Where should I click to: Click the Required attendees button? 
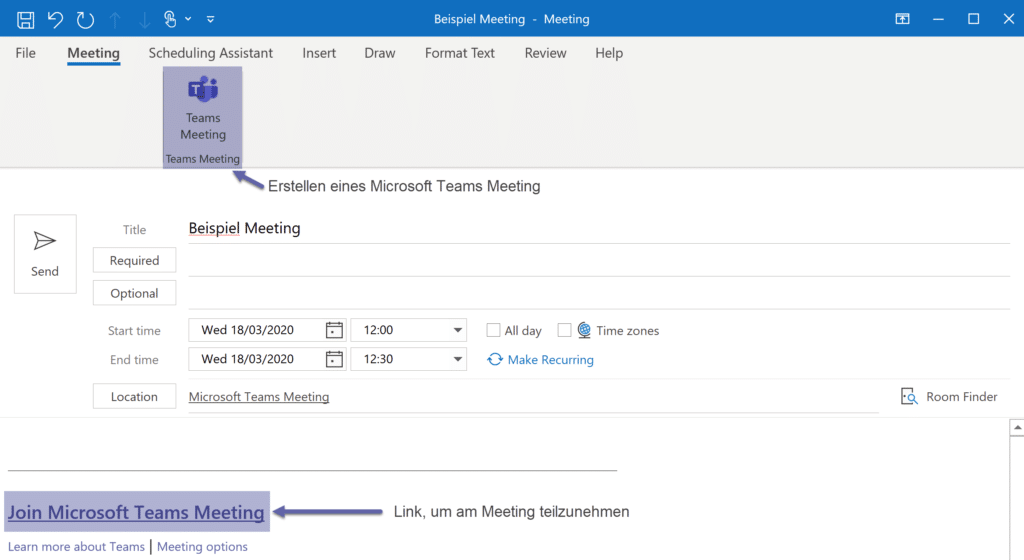pos(134,260)
